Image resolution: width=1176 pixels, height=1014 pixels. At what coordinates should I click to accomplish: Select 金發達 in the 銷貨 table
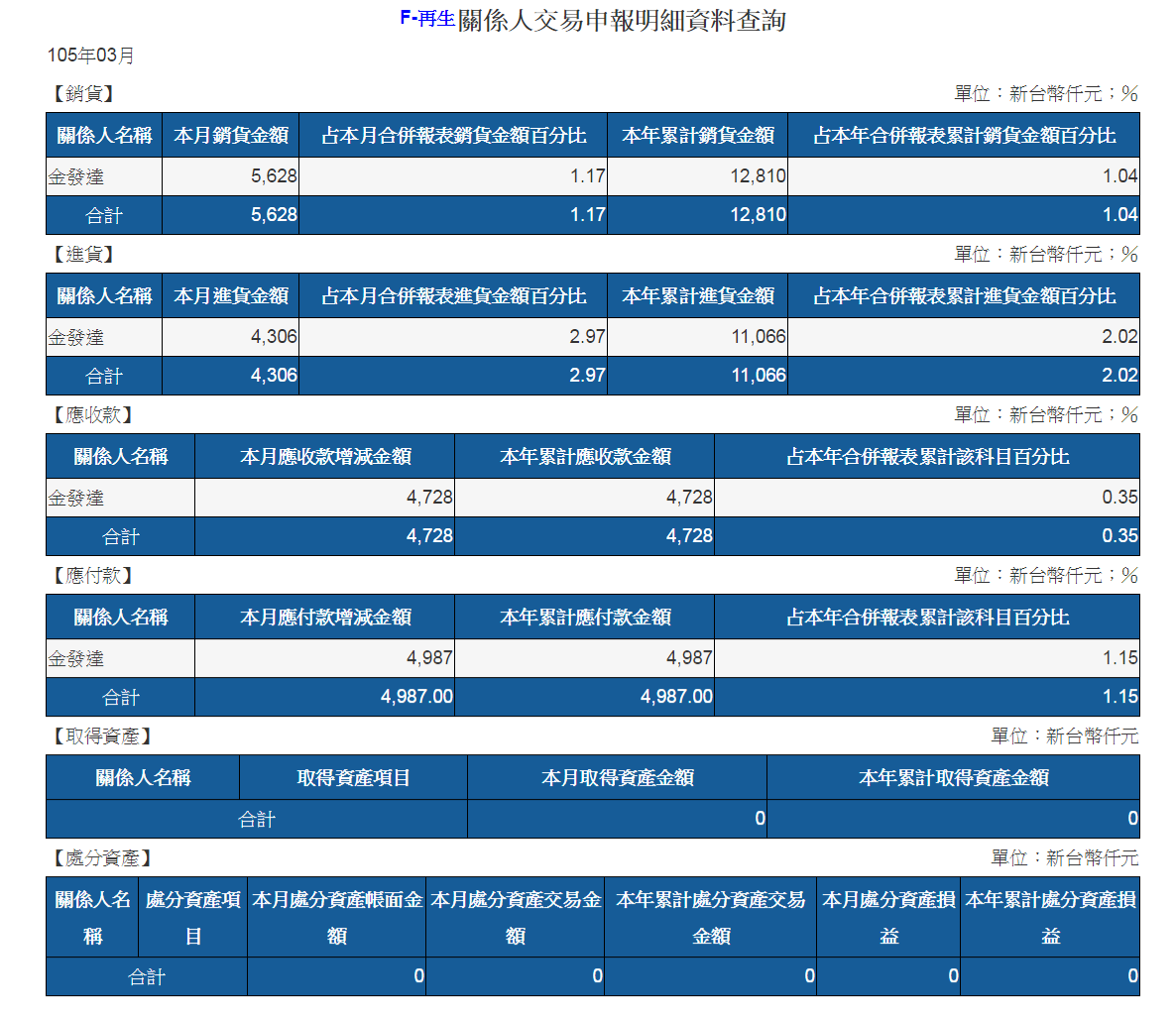pyautogui.click(x=75, y=177)
